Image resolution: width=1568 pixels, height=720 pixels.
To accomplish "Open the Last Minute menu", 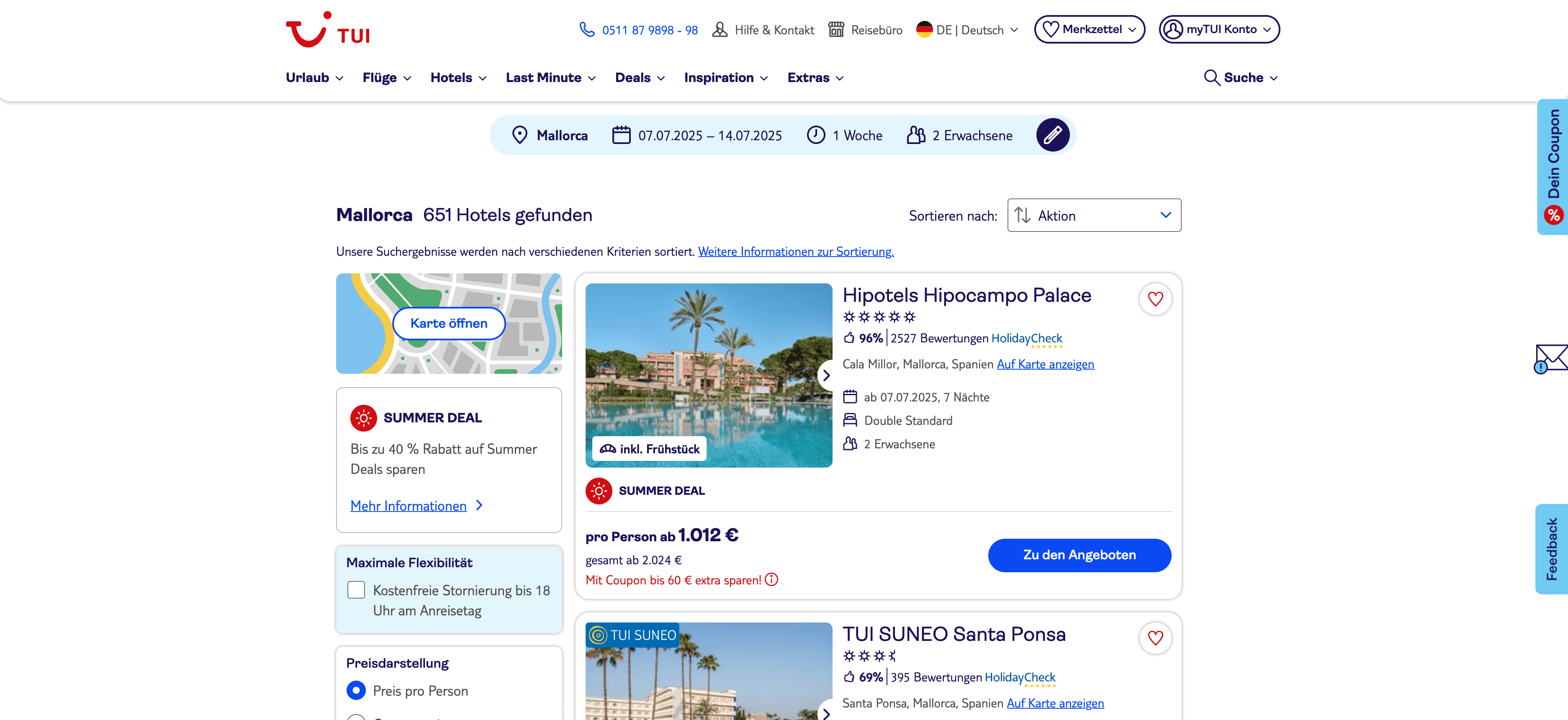I will click(550, 78).
